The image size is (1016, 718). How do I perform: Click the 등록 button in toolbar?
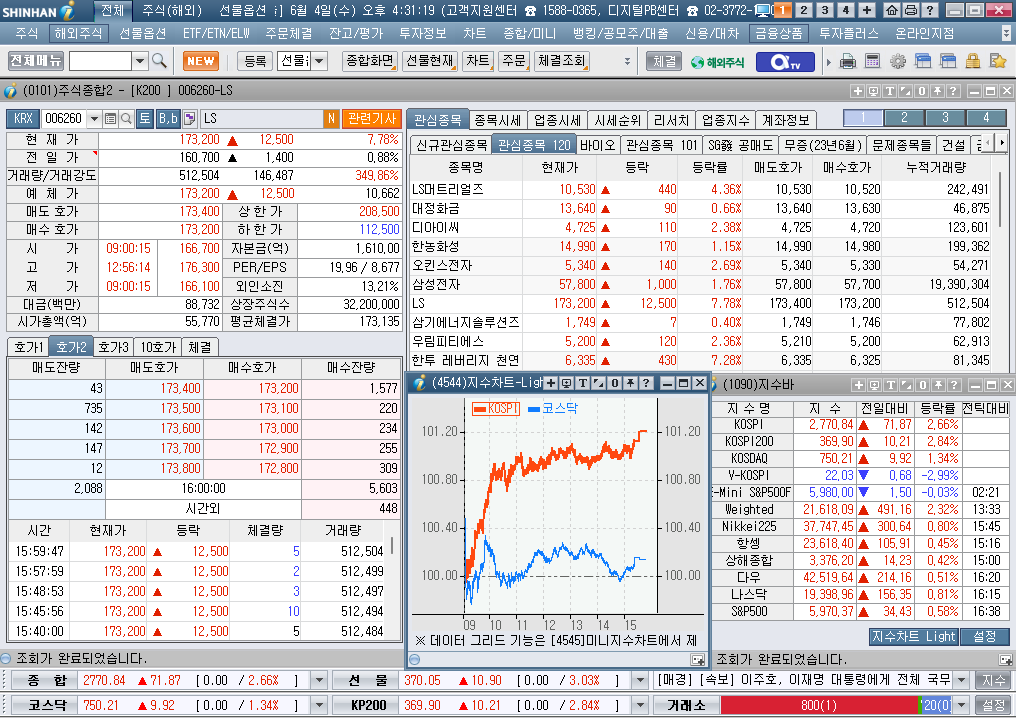255,62
